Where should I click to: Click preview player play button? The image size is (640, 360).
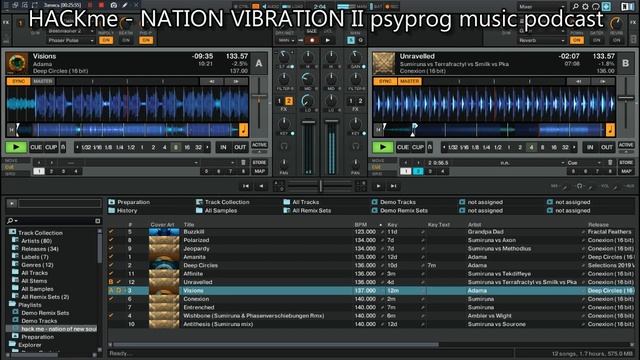coord(12,203)
